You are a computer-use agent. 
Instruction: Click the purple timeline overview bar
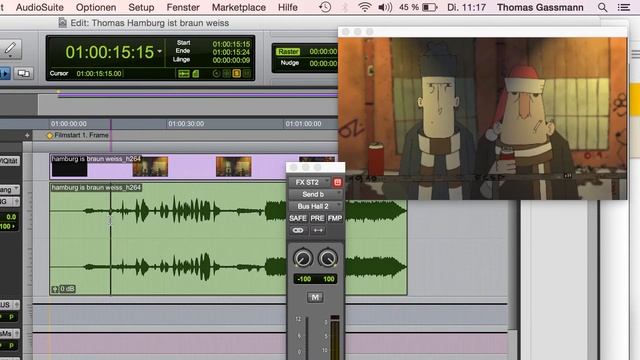pos(198,95)
